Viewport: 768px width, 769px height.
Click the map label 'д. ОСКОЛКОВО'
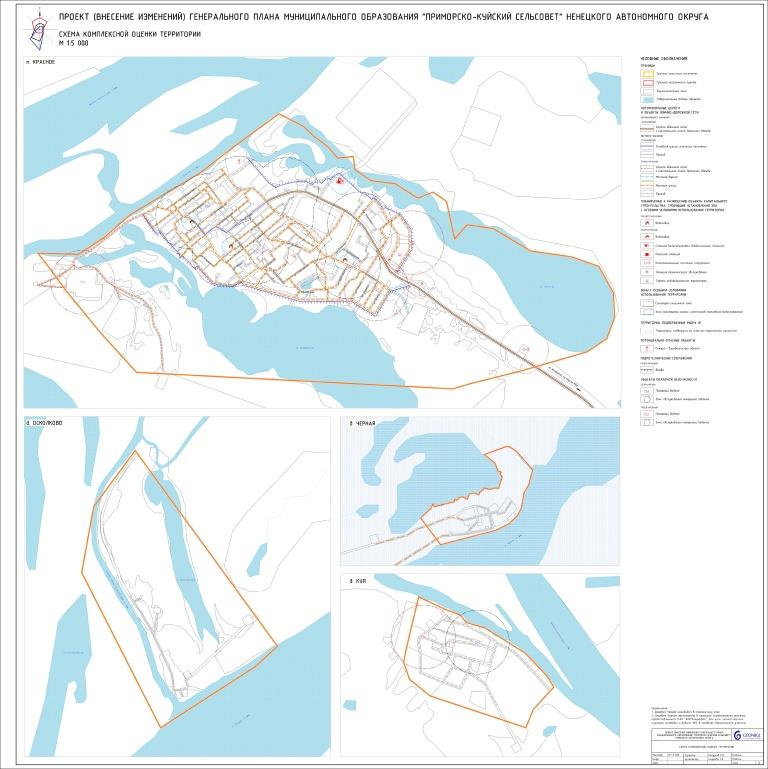[x=45, y=423]
